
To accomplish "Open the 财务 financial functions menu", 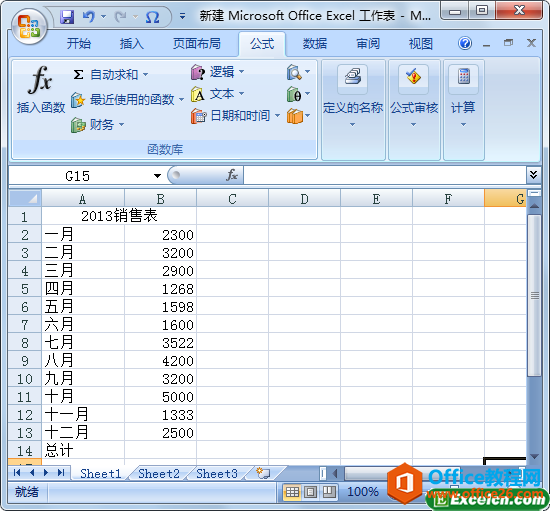I will 98,125.
